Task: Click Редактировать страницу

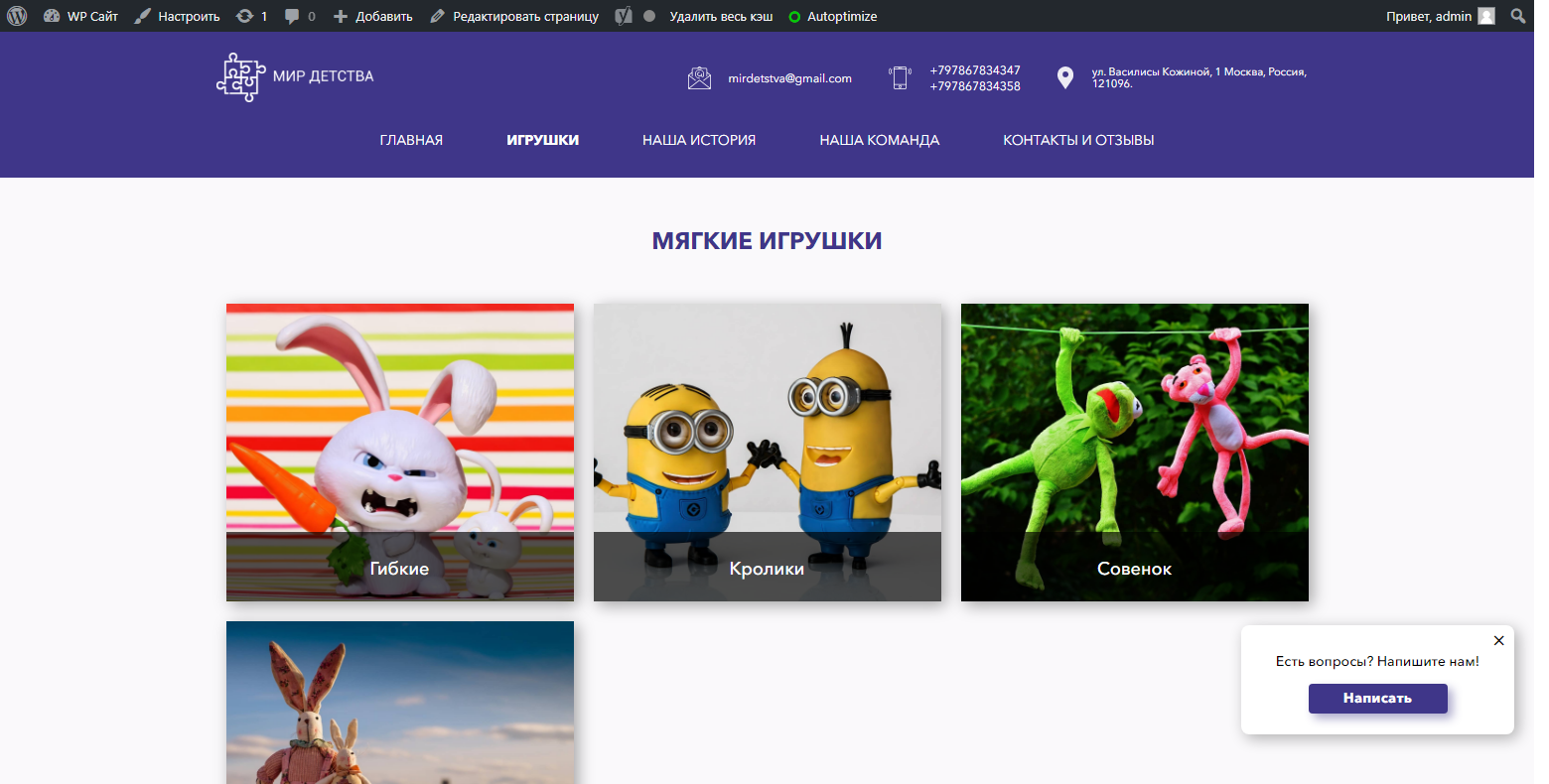Action: [x=514, y=16]
